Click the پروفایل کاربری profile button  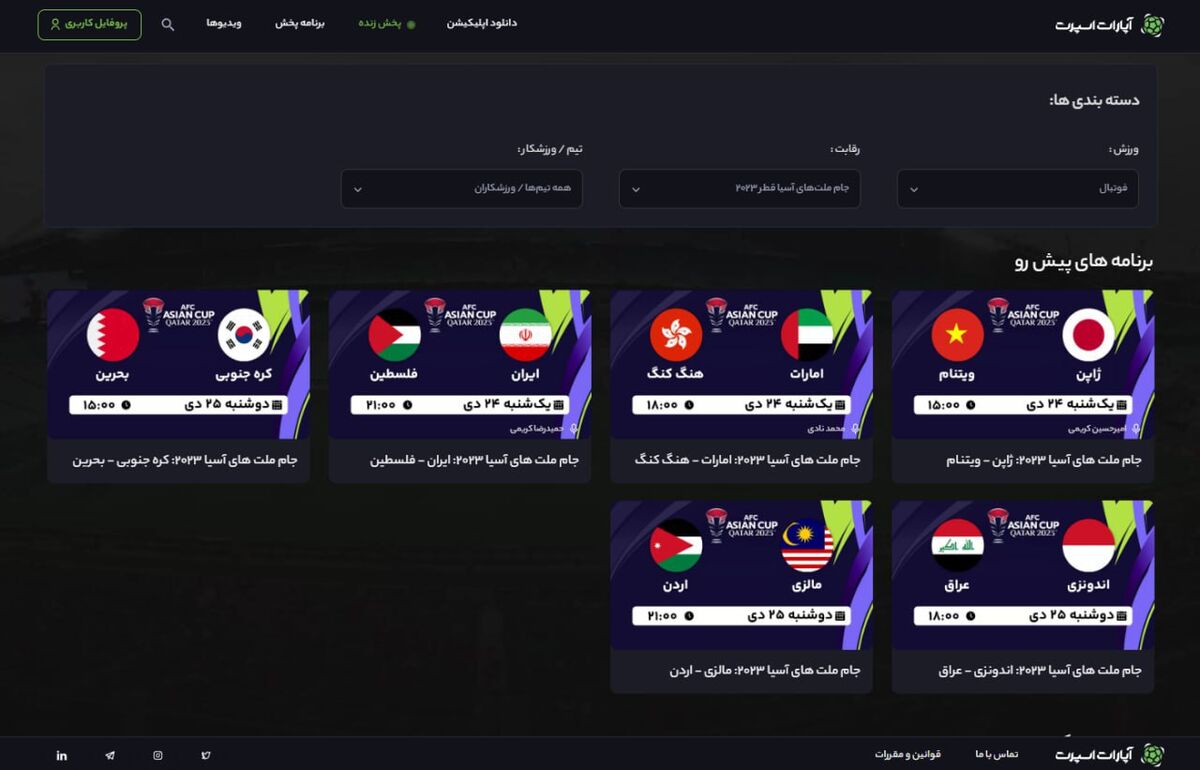point(89,24)
